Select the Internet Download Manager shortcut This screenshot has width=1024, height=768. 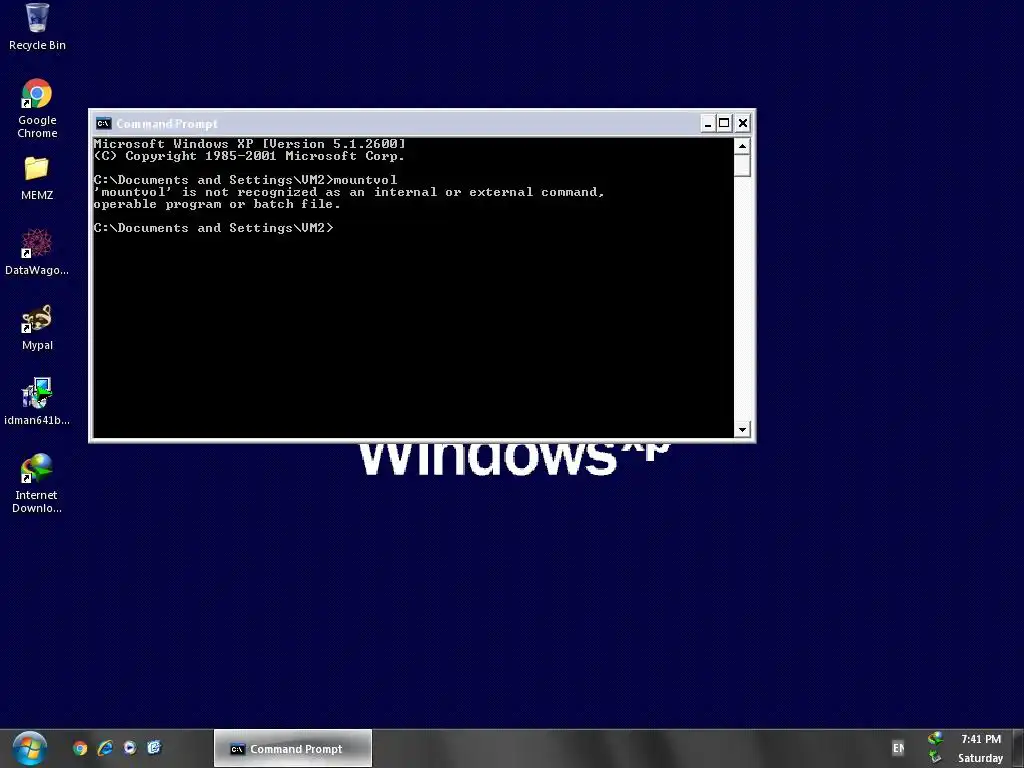coord(37,483)
